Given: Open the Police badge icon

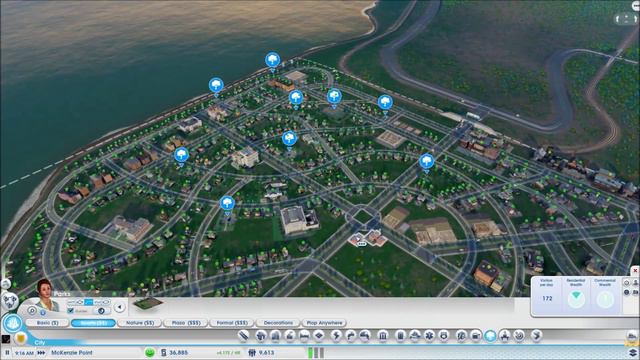Looking at the screenshot, I should (444, 336).
